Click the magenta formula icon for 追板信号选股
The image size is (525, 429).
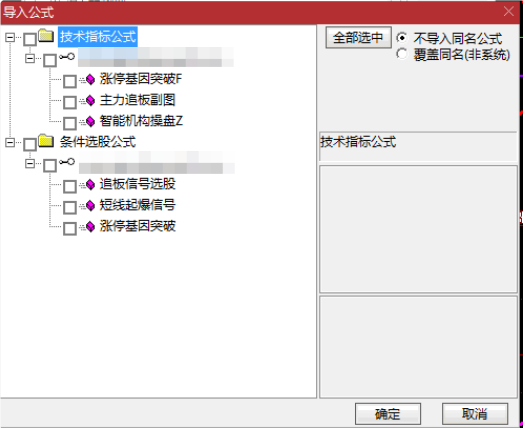coord(90,184)
